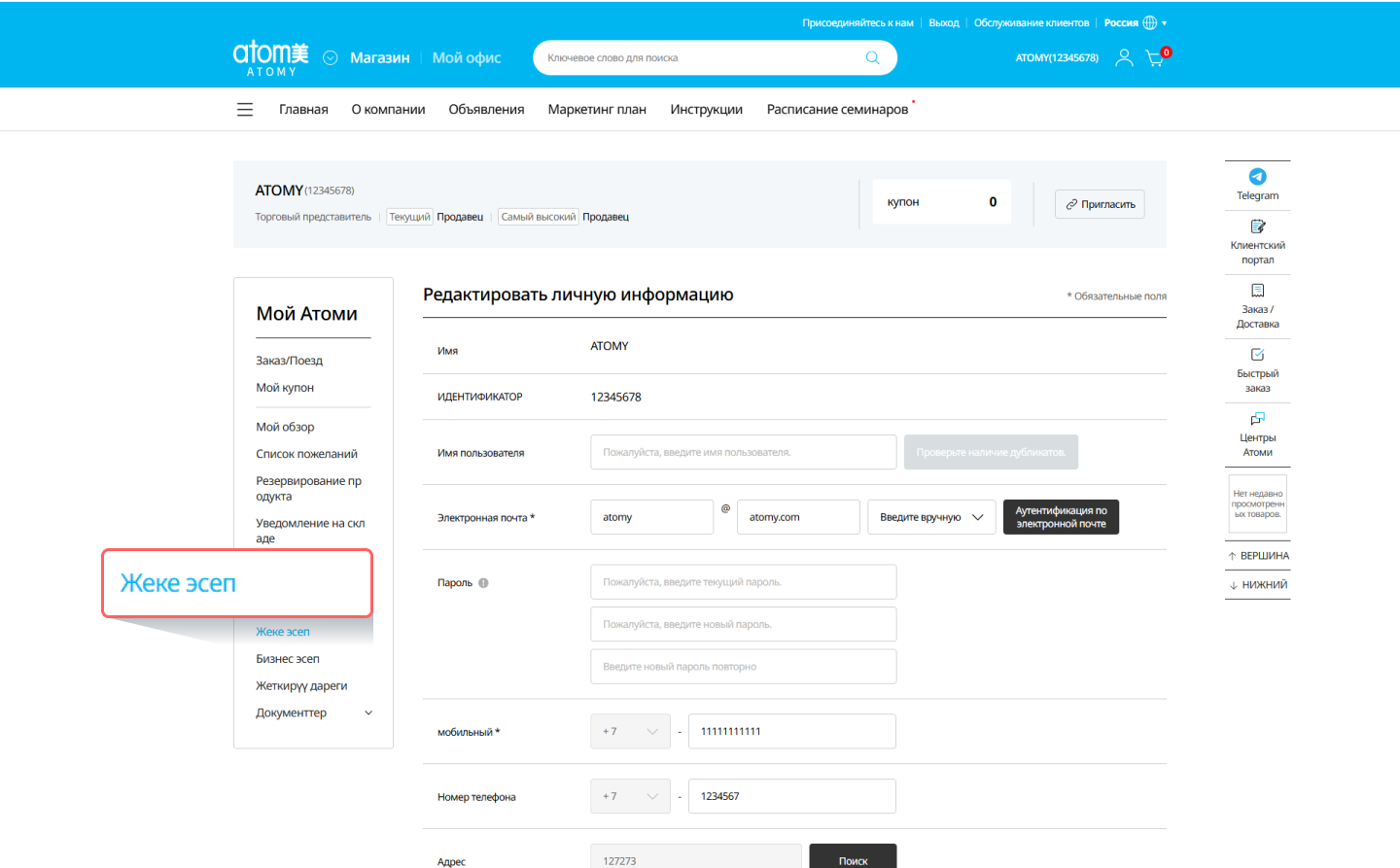This screenshot has width=1400, height=868.
Task: Open the Быстрый заказ icon
Action: pos(1257,355)
